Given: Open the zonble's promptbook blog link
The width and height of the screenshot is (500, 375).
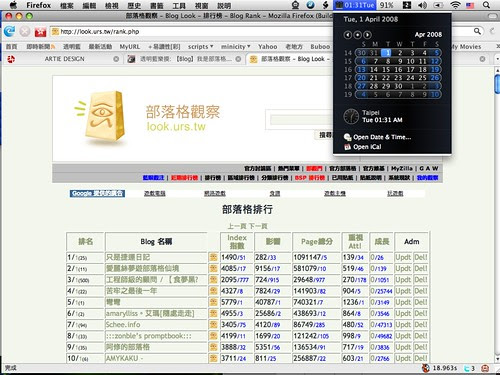Looking at the screenshot, I should pos(148,336).
